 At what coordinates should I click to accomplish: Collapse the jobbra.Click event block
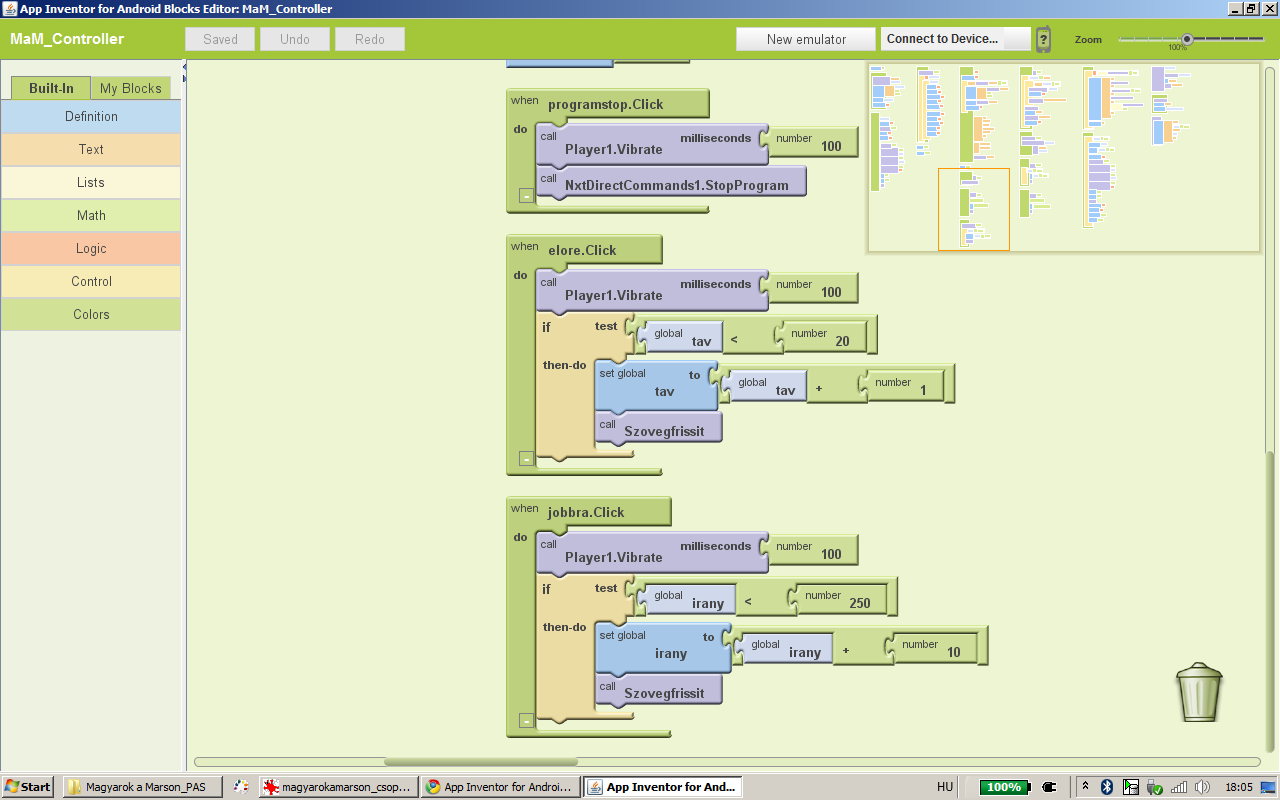526,721
